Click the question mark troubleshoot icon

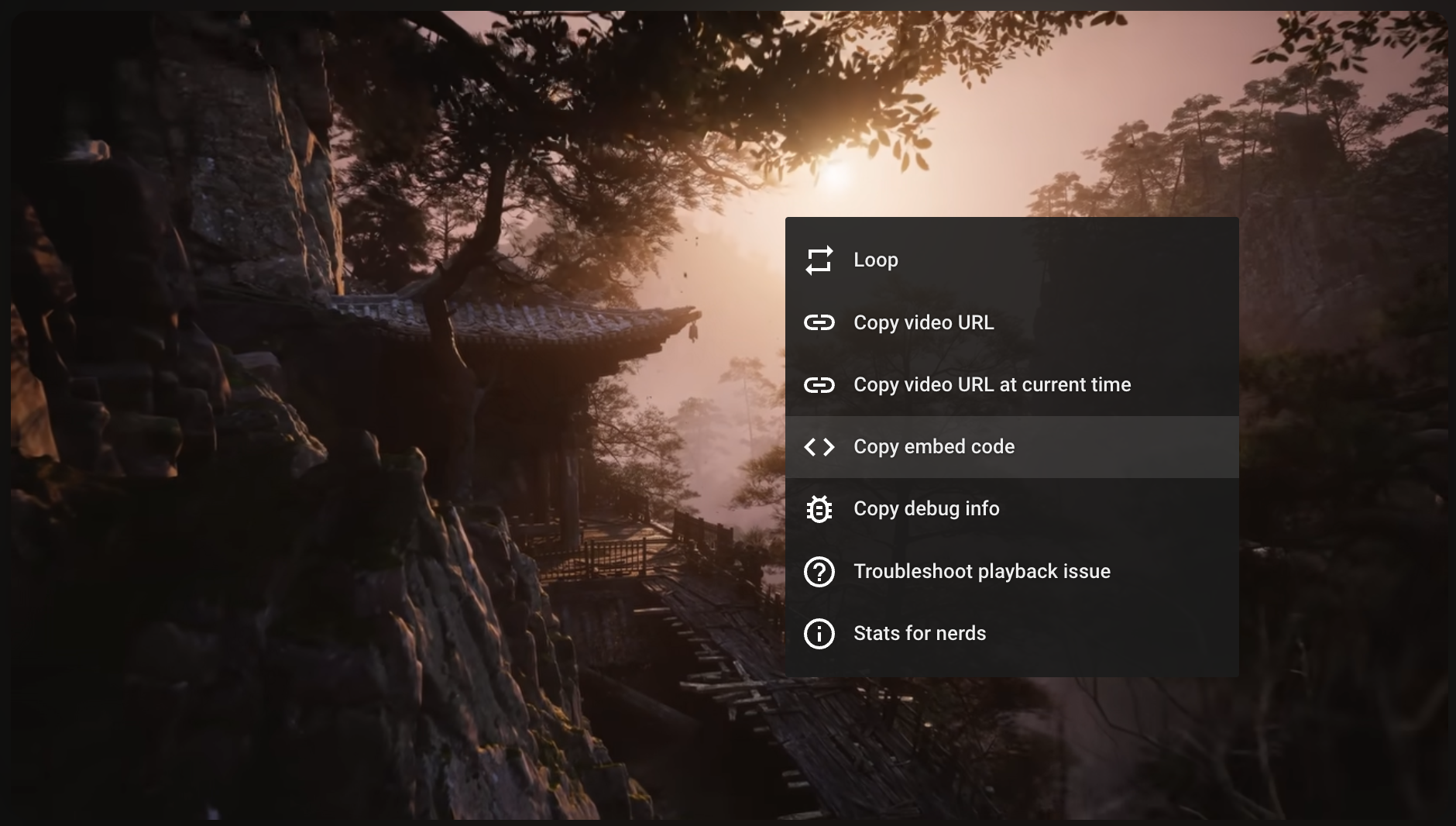tap(819, 572)
